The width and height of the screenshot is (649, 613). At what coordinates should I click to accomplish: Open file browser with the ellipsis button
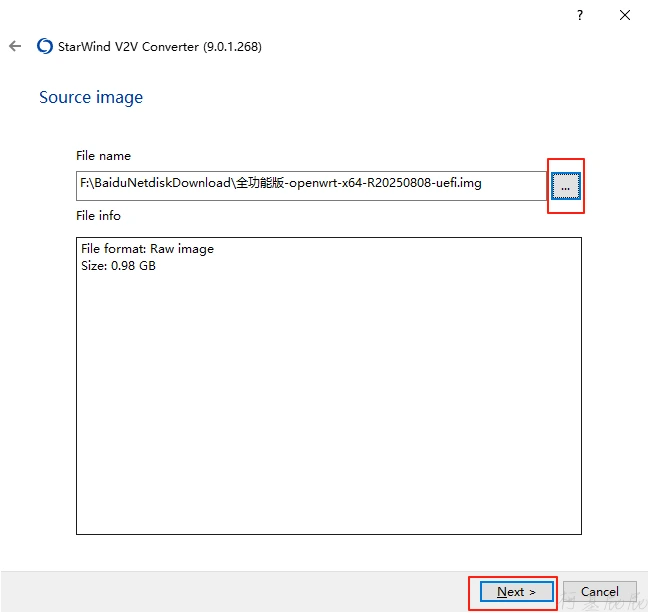(x=565, y=186)
